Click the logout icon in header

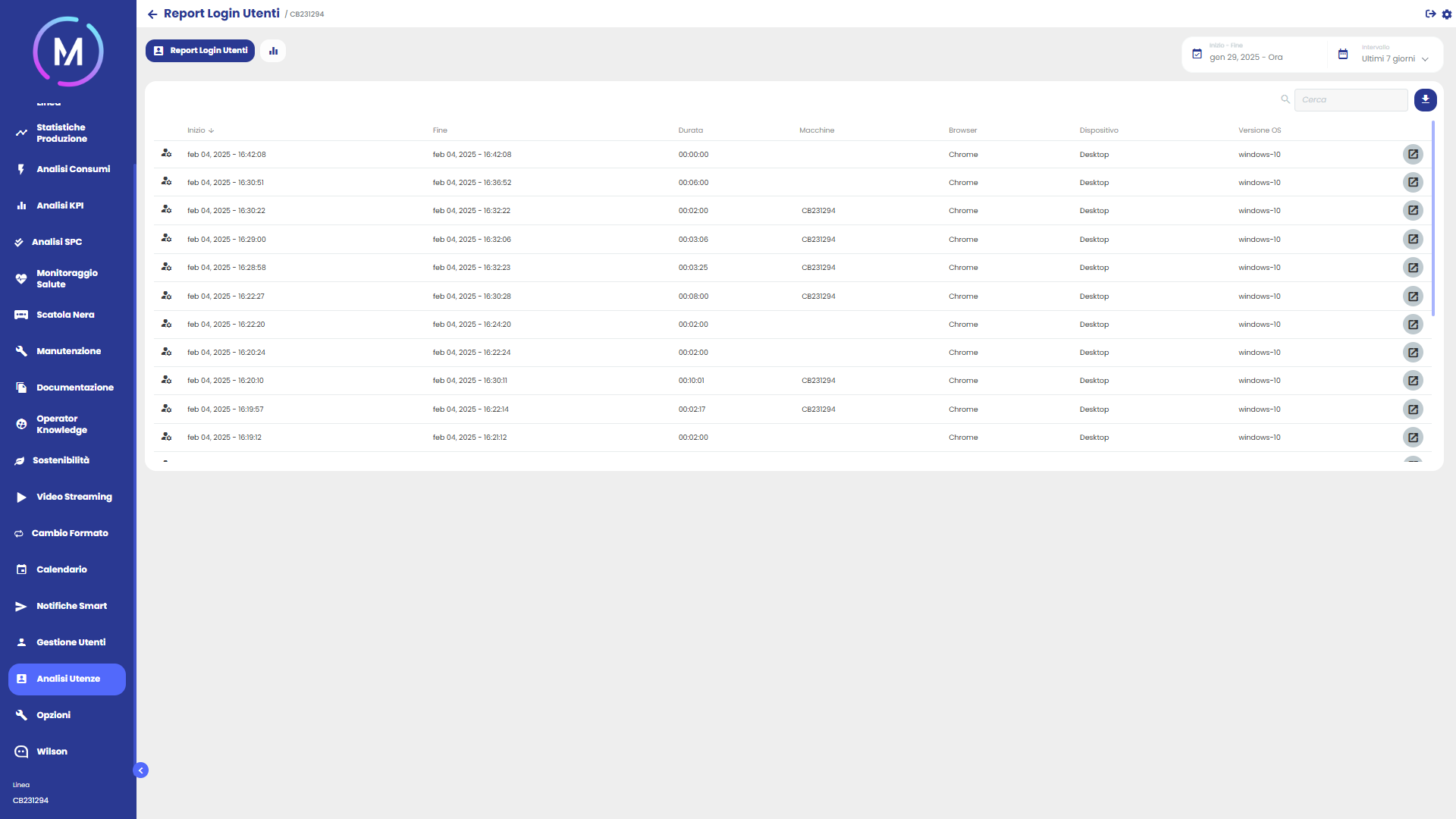(x=1430, y=14)
